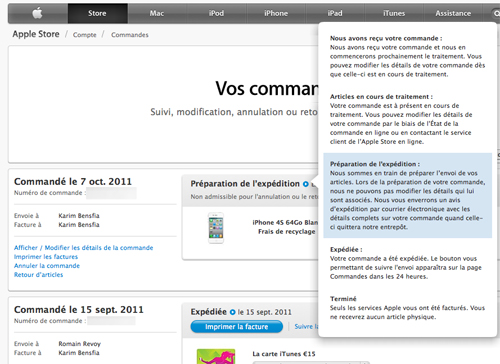Screen dimensions: 500x364
Task: Click 'Nous avons reçu votre commande' popup heading
Action: [386, 38]
